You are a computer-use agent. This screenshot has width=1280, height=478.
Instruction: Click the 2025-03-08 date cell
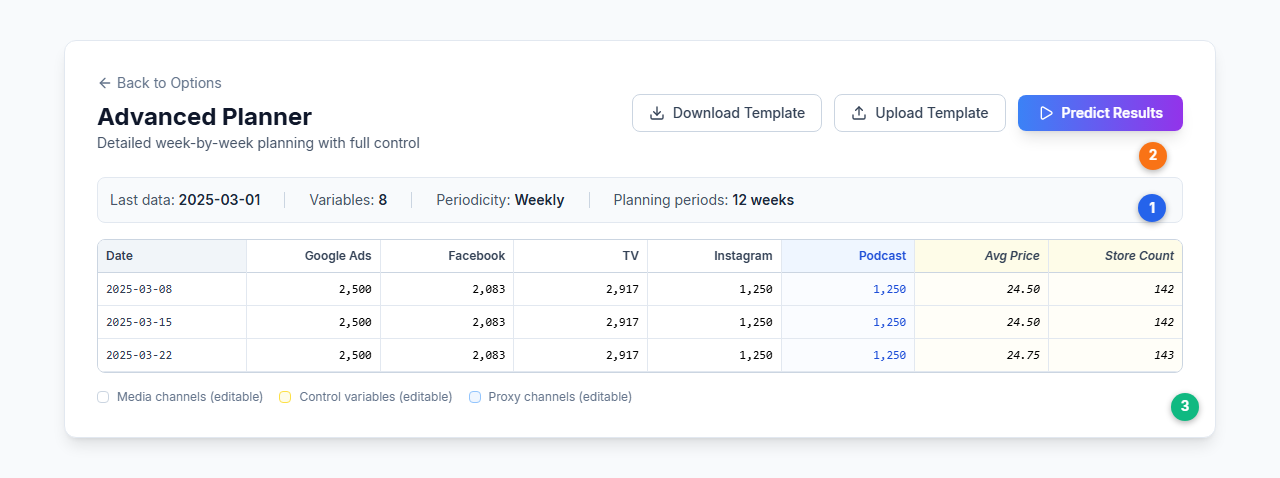(172, 289)
